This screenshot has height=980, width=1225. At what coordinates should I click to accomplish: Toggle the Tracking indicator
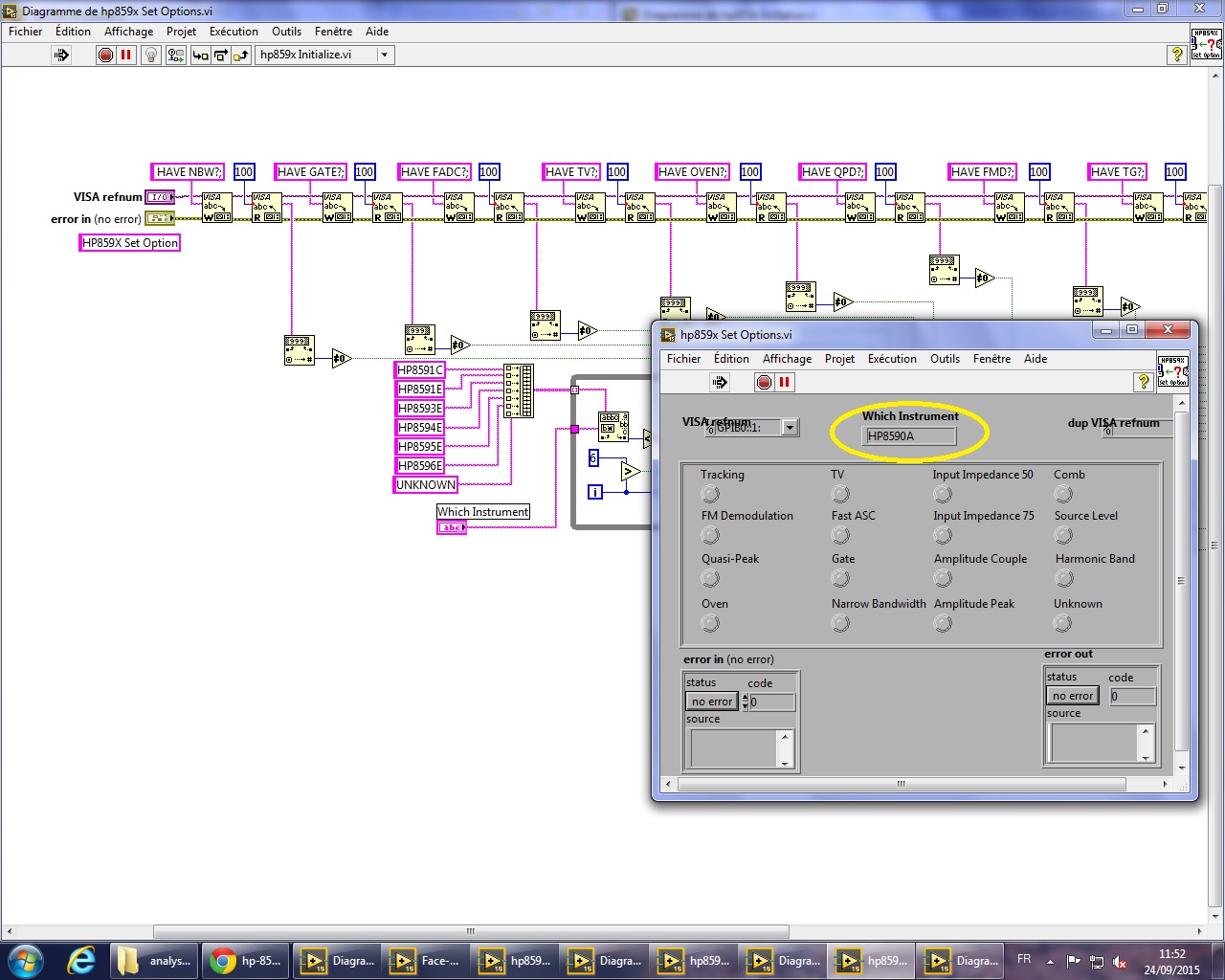tap(710, 494)
